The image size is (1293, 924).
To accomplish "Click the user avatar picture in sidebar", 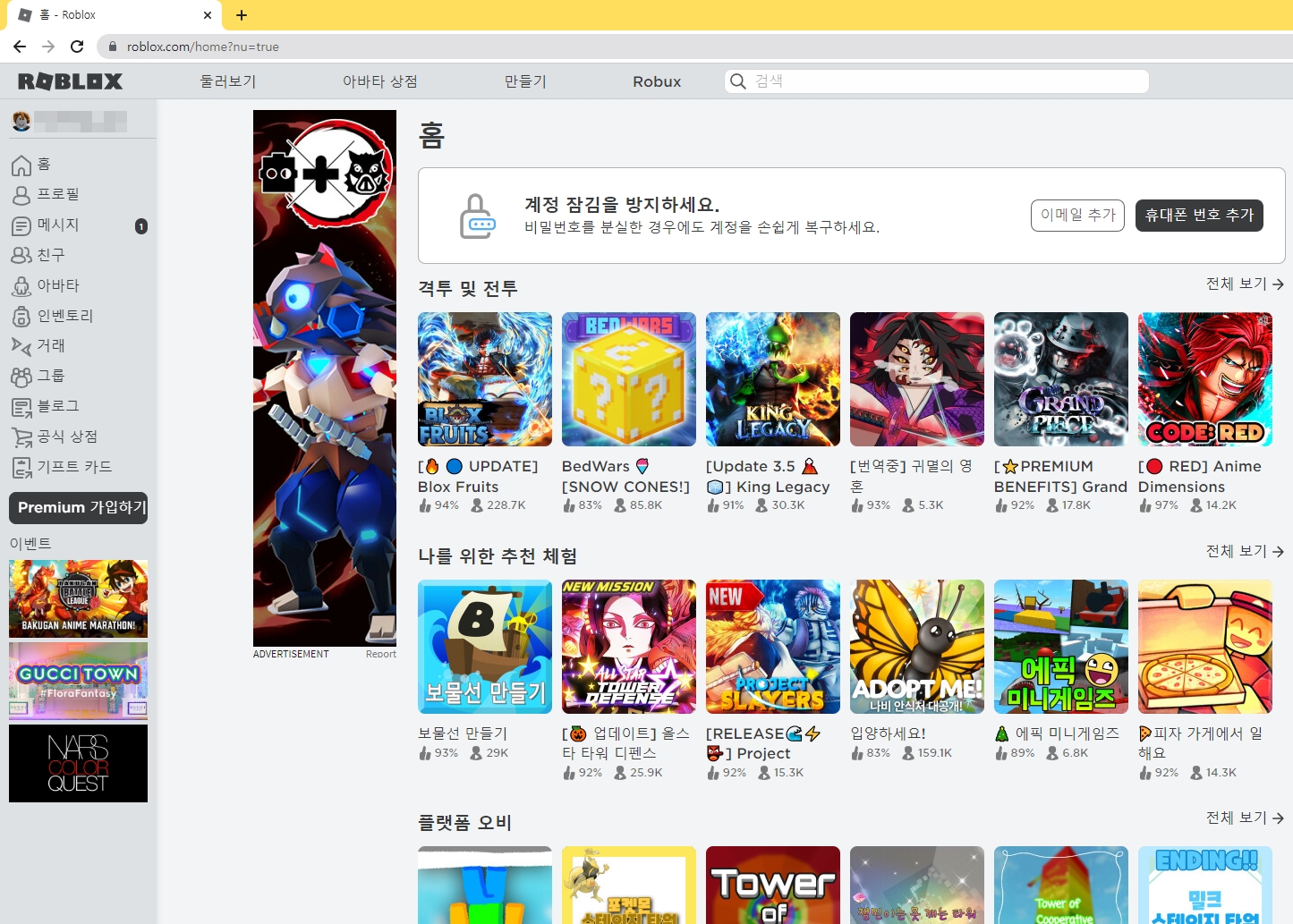I will tap(21, 121).
